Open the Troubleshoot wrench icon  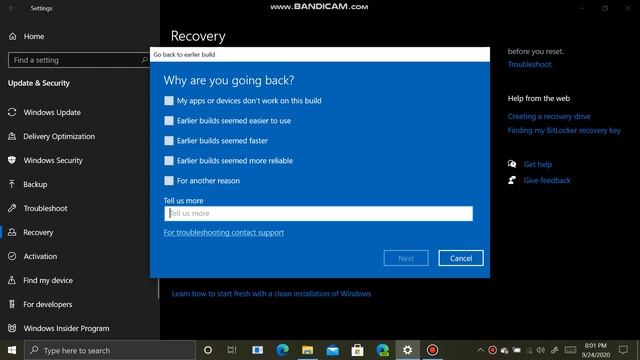pos(12,208)
